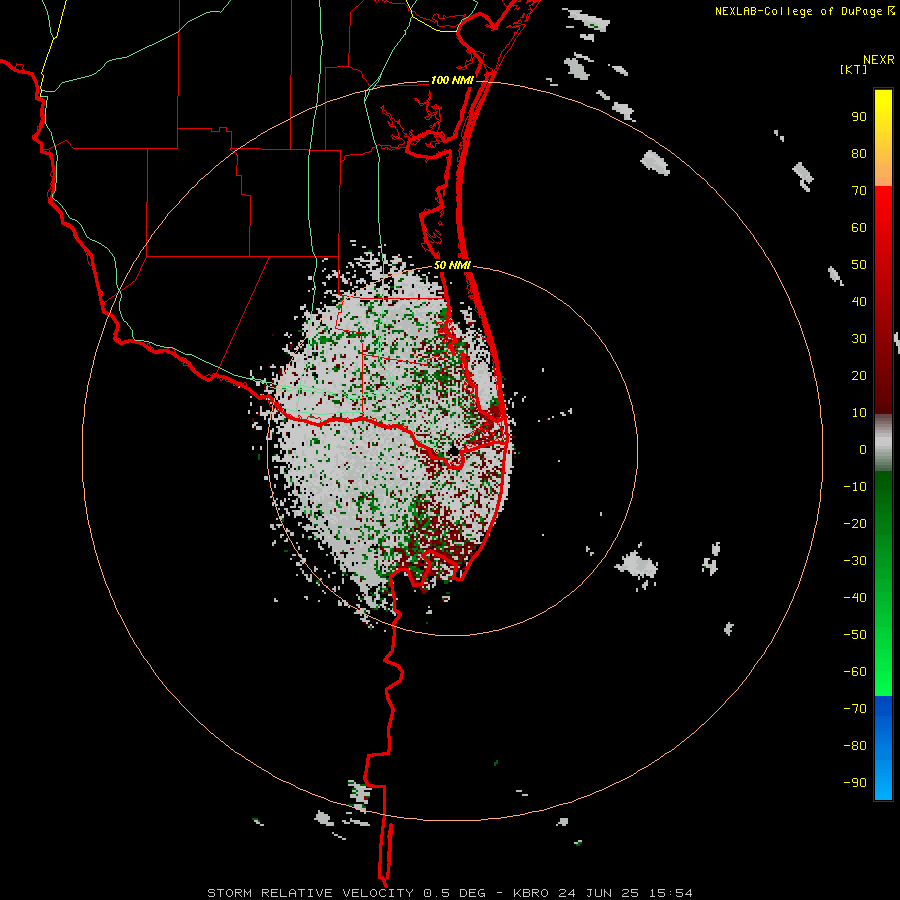Click the 80 value on the velocity scale
900x900 pixels.
click(x=859, y=154)
